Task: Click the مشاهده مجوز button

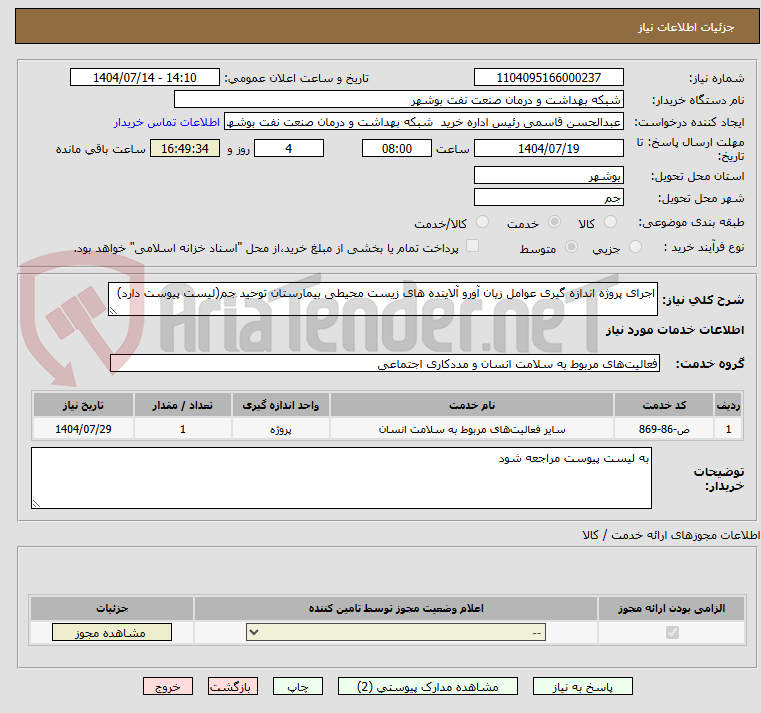Action: pyautogui.click(x=112, y=632)
